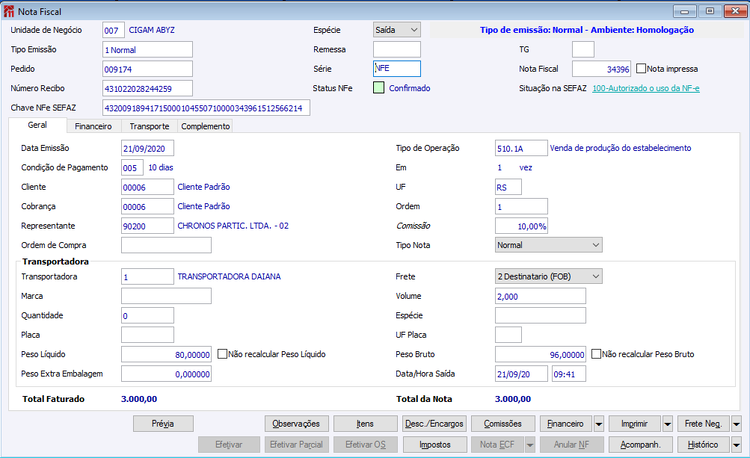Click the Acompanh. button
750x458 pixels.
point(640,445)
